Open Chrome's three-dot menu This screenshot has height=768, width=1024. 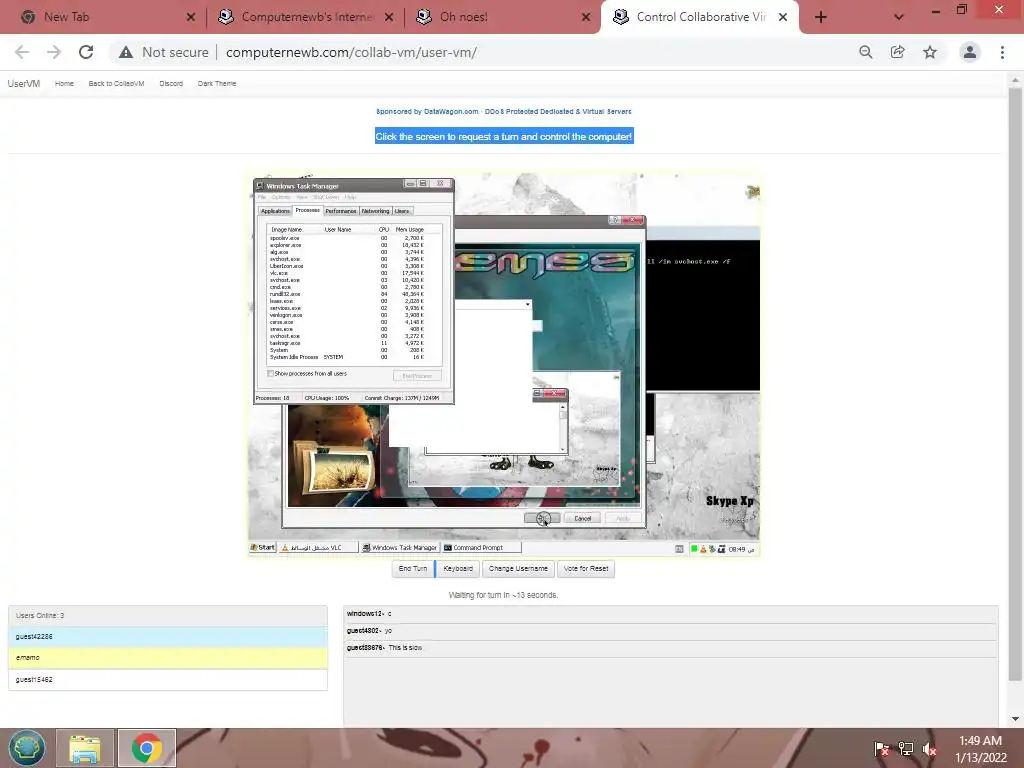[1002, 52]
